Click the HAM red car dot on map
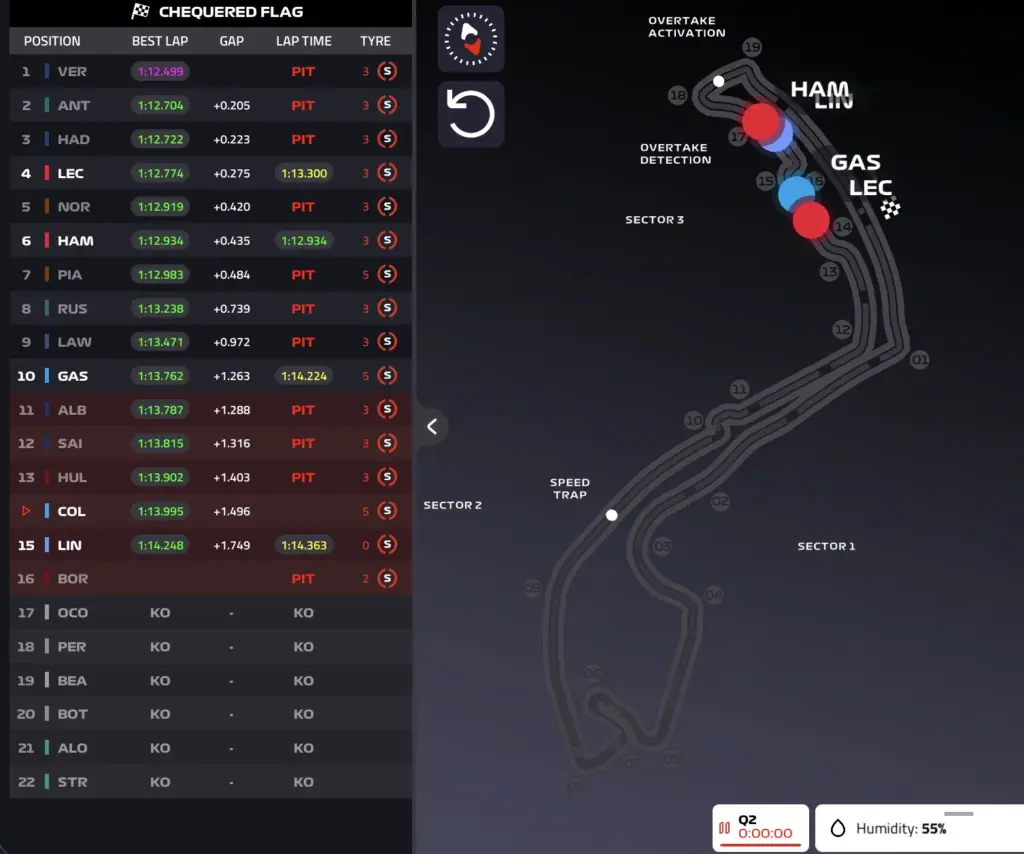This screenshot has width=1024, height=854. pyautogui.click(x=760, y=121)
